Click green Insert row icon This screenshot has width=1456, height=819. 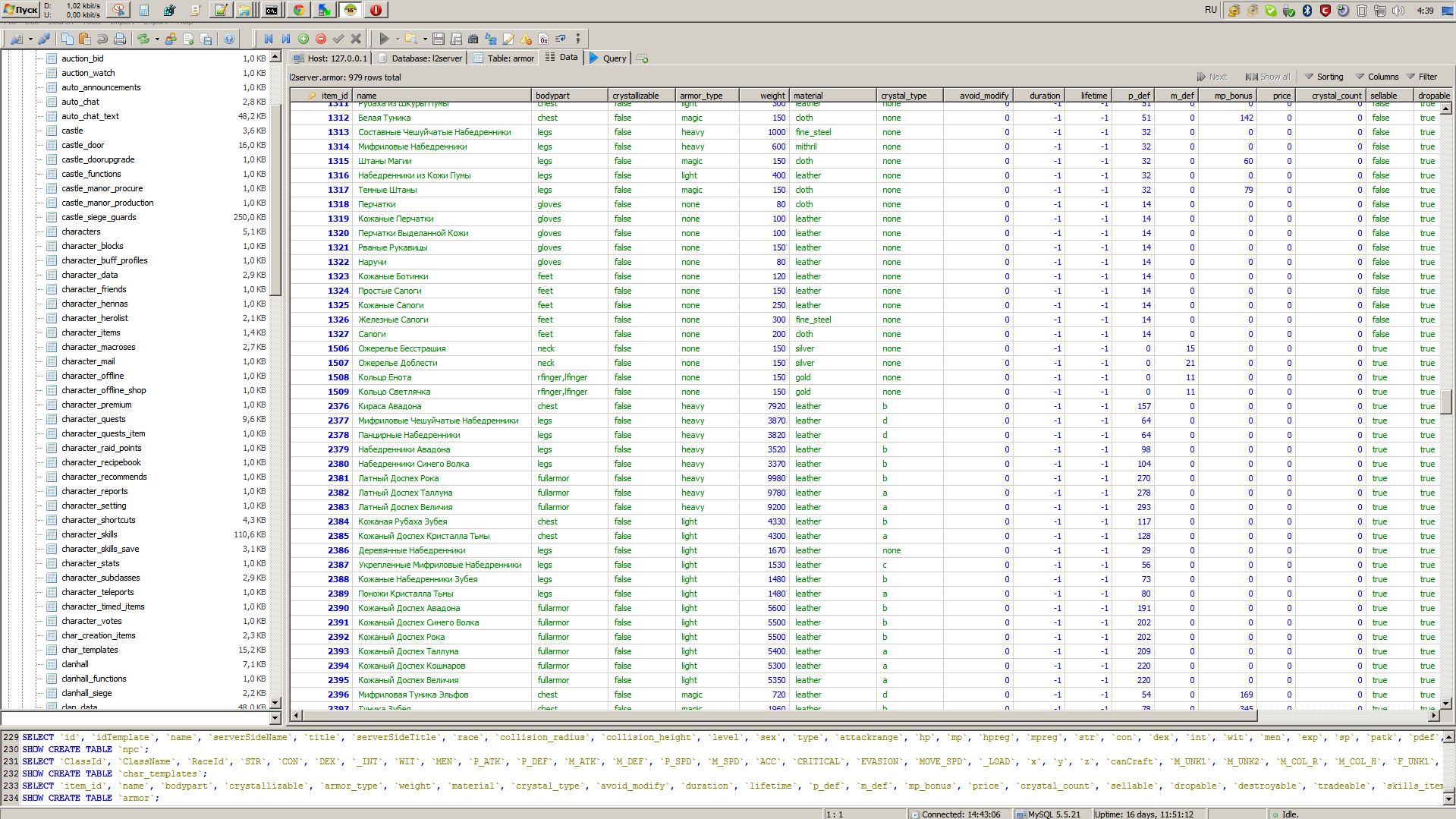pos(303,39)
